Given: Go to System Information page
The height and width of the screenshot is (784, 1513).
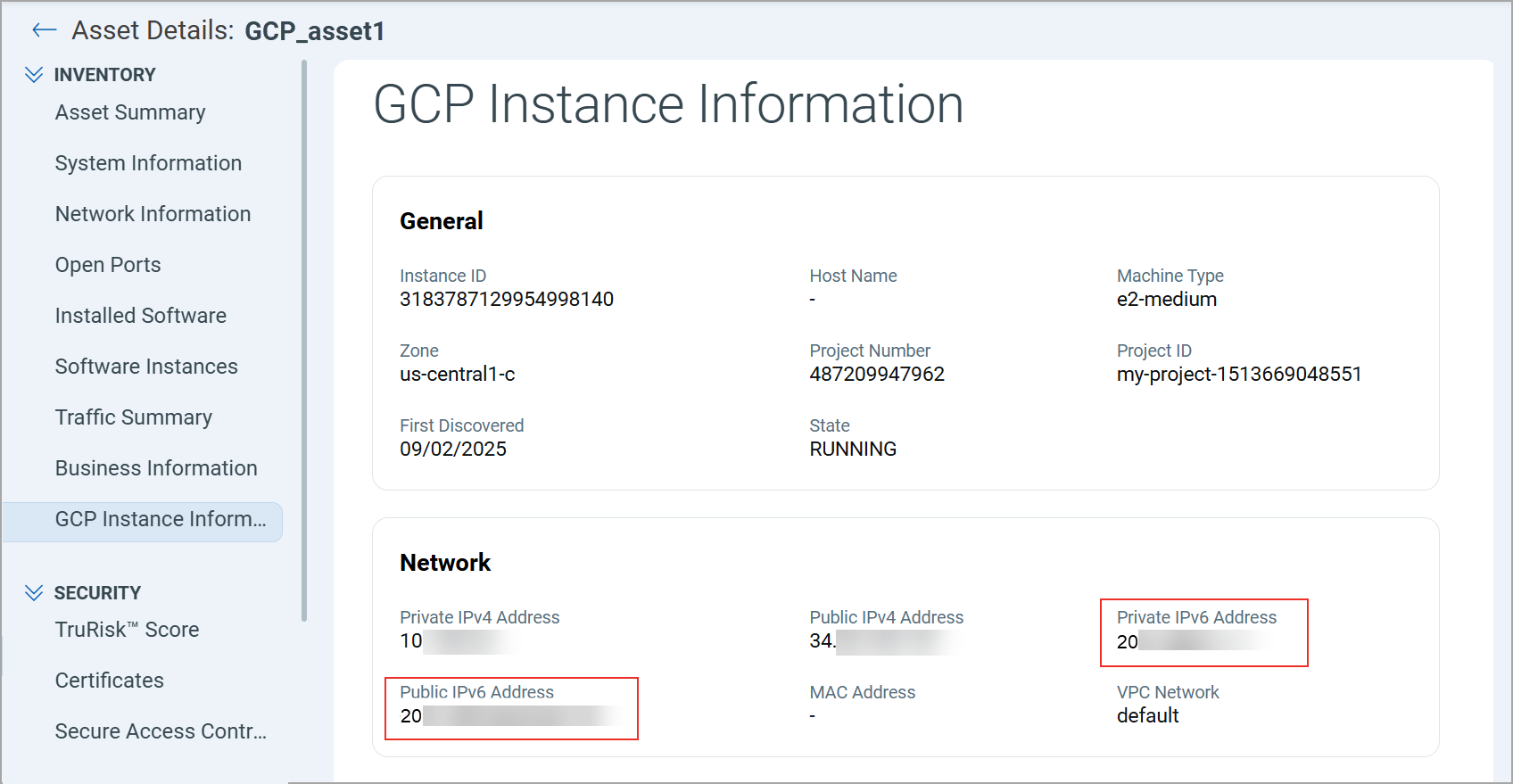Looking at the screenshot, I should tap(148, 163).
